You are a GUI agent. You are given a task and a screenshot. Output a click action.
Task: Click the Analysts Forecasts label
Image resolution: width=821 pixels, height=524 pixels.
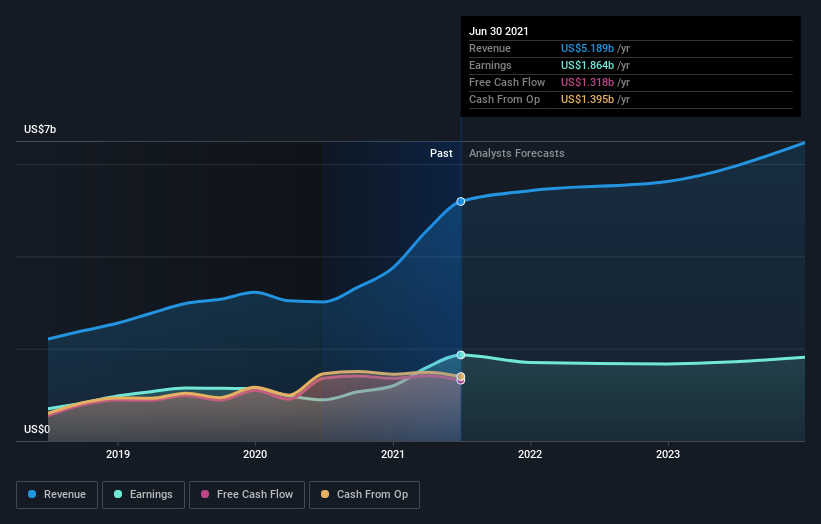coord(516,153)
